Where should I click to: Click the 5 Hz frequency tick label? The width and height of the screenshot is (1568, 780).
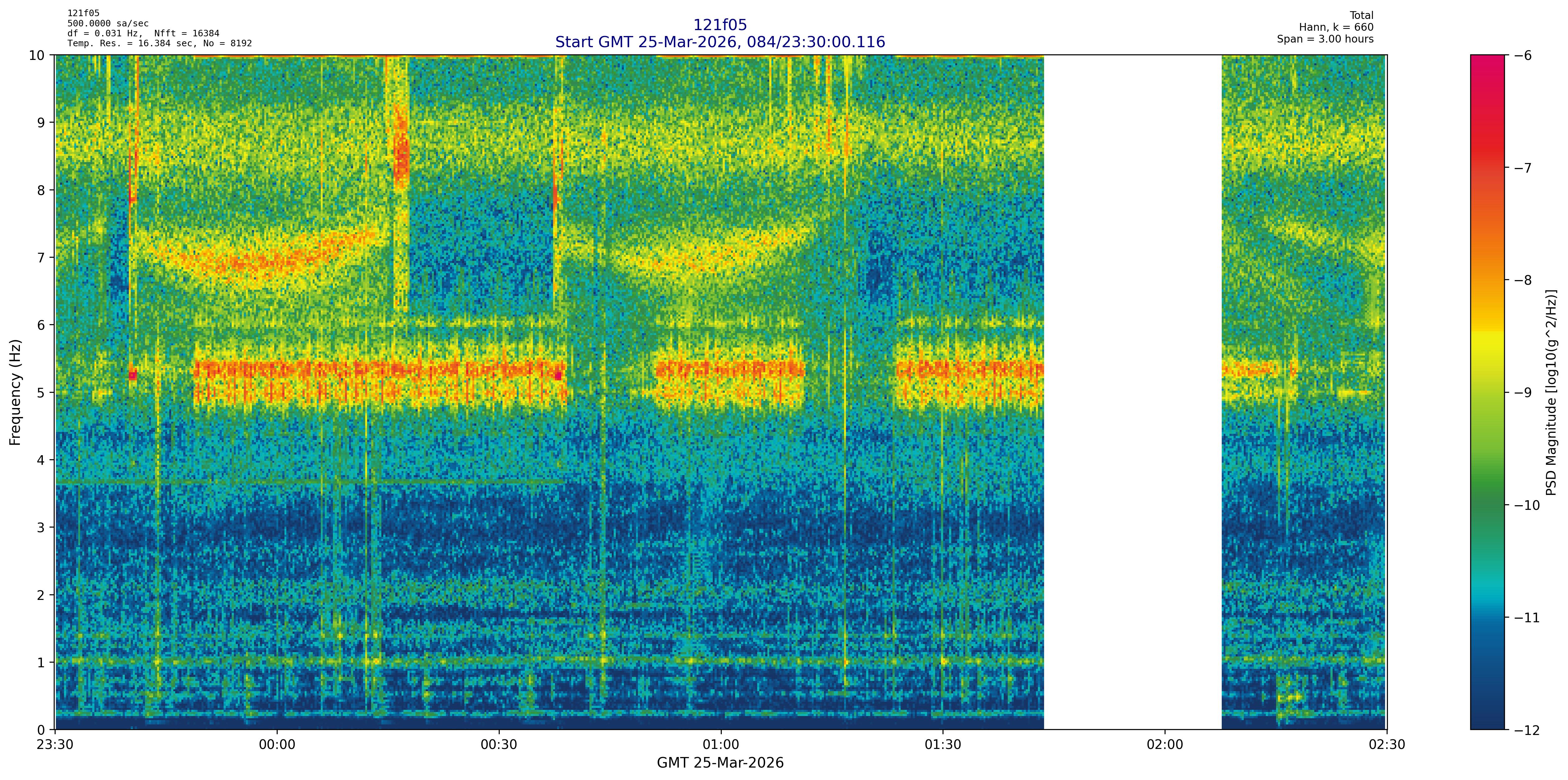tap(41, 392)
